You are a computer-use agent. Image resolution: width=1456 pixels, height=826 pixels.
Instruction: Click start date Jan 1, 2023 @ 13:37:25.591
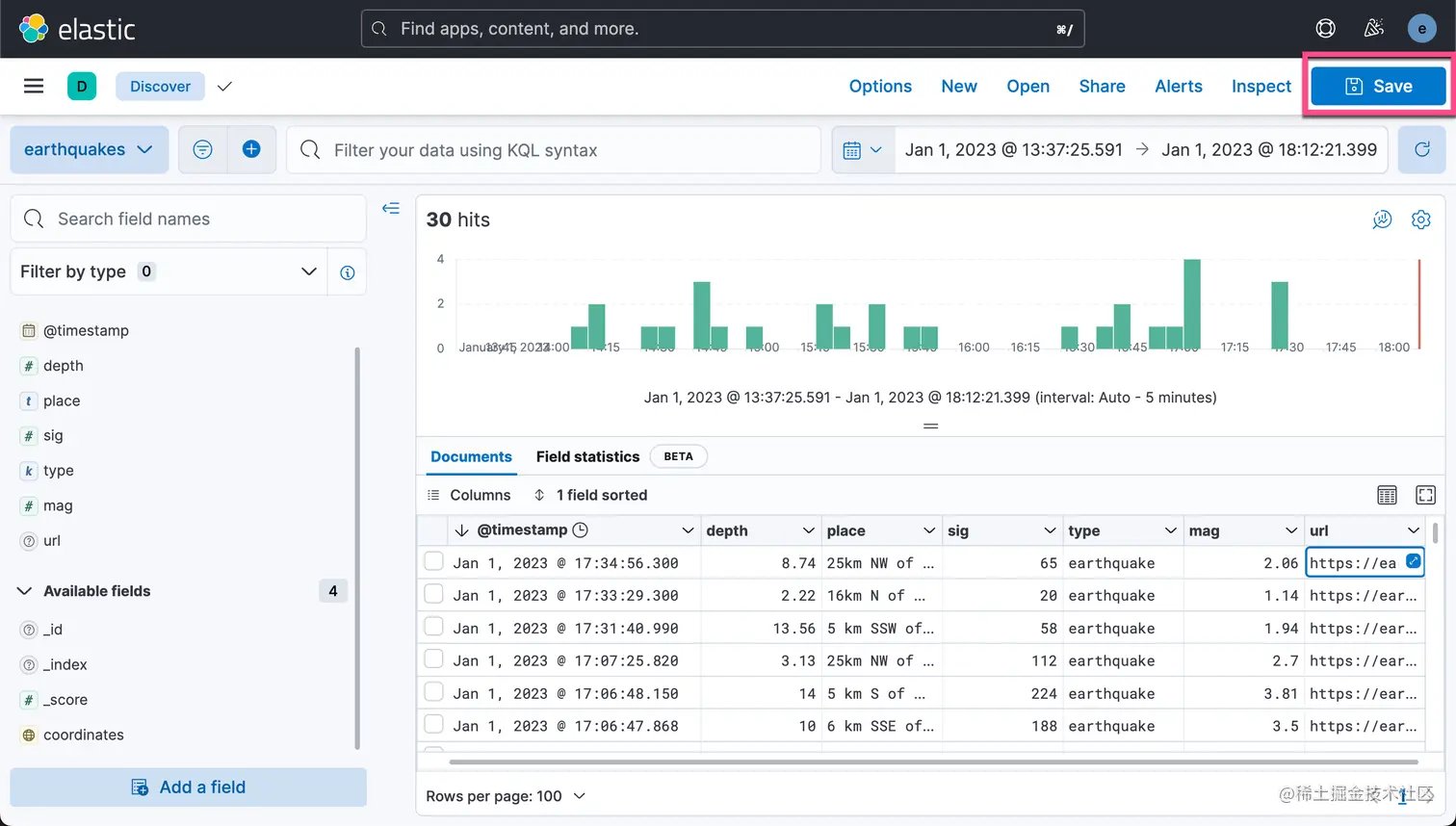tap(1014, 149)
